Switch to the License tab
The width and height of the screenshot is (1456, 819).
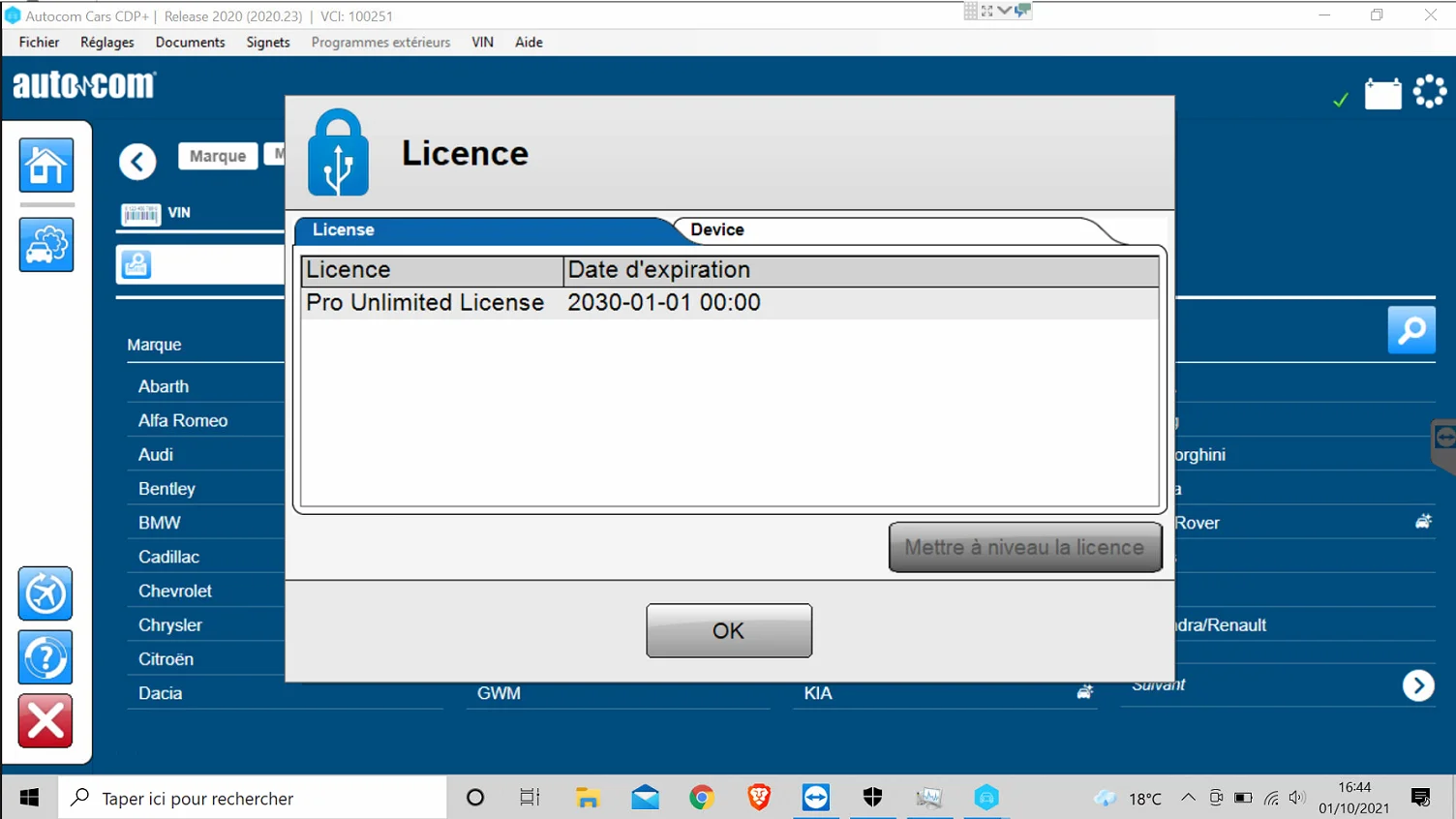(x=484, y=230)
